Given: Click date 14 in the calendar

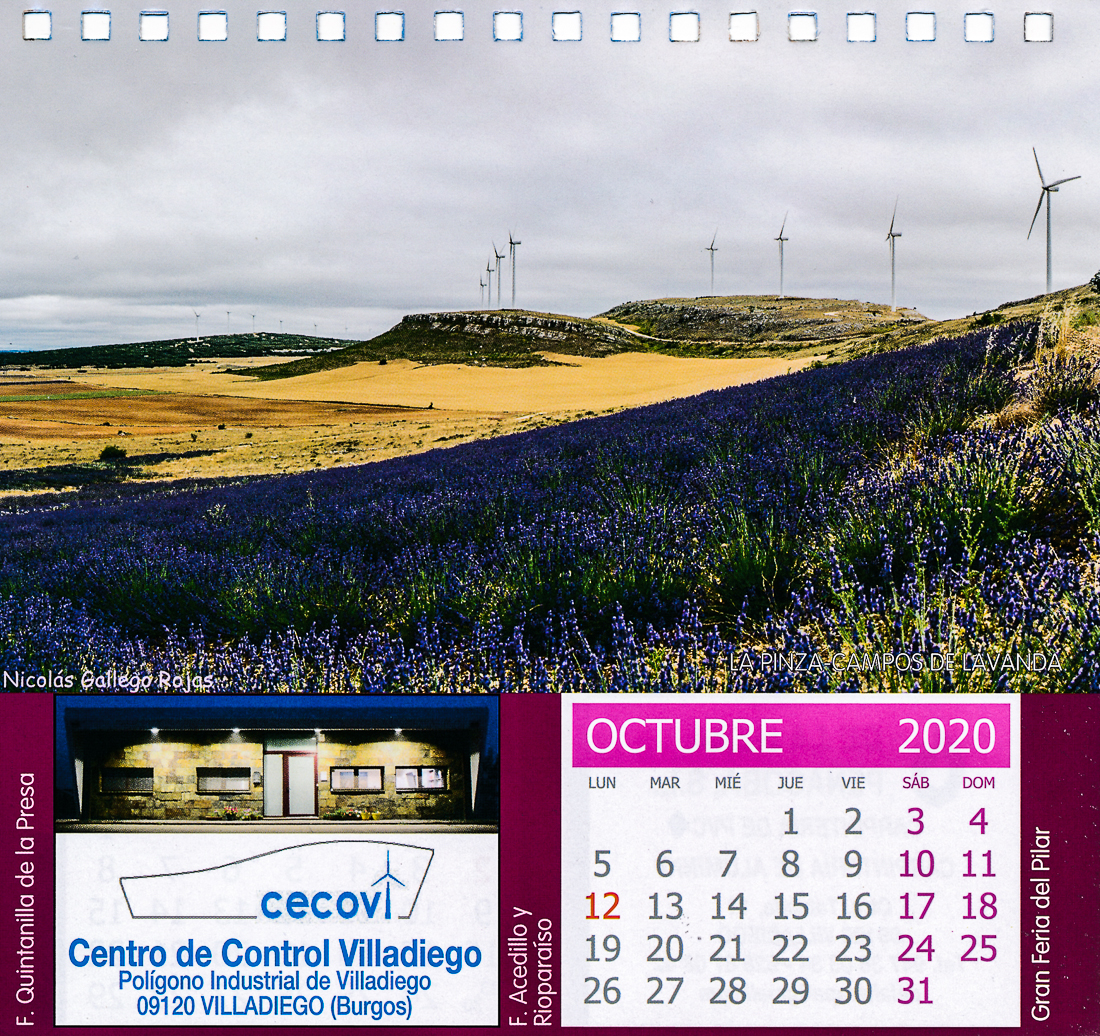Looking at the screenshot, I should pos(728,907).
